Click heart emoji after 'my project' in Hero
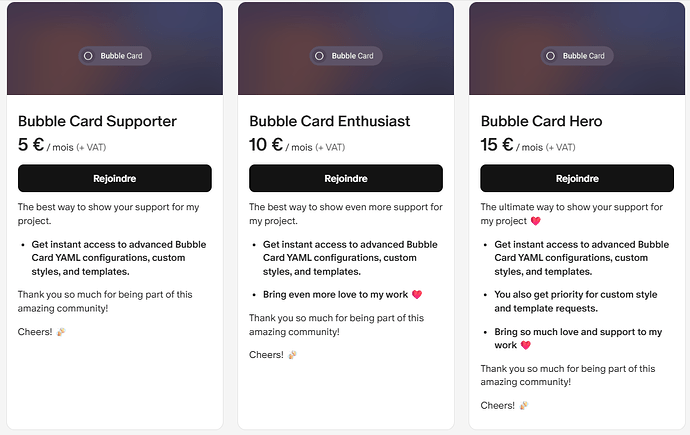690x435 pixels. [536, 221]
